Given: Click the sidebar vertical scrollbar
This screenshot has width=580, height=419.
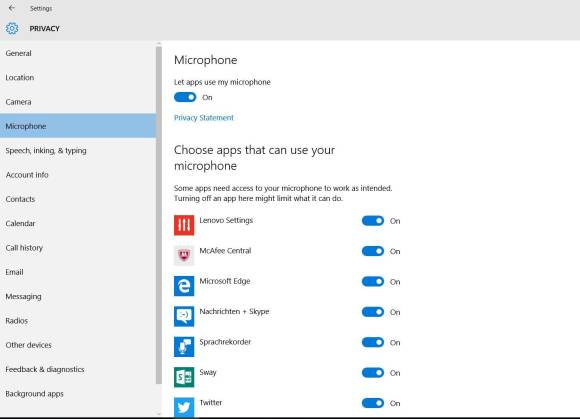Looking at the screenshot, I should pos(159,214).
